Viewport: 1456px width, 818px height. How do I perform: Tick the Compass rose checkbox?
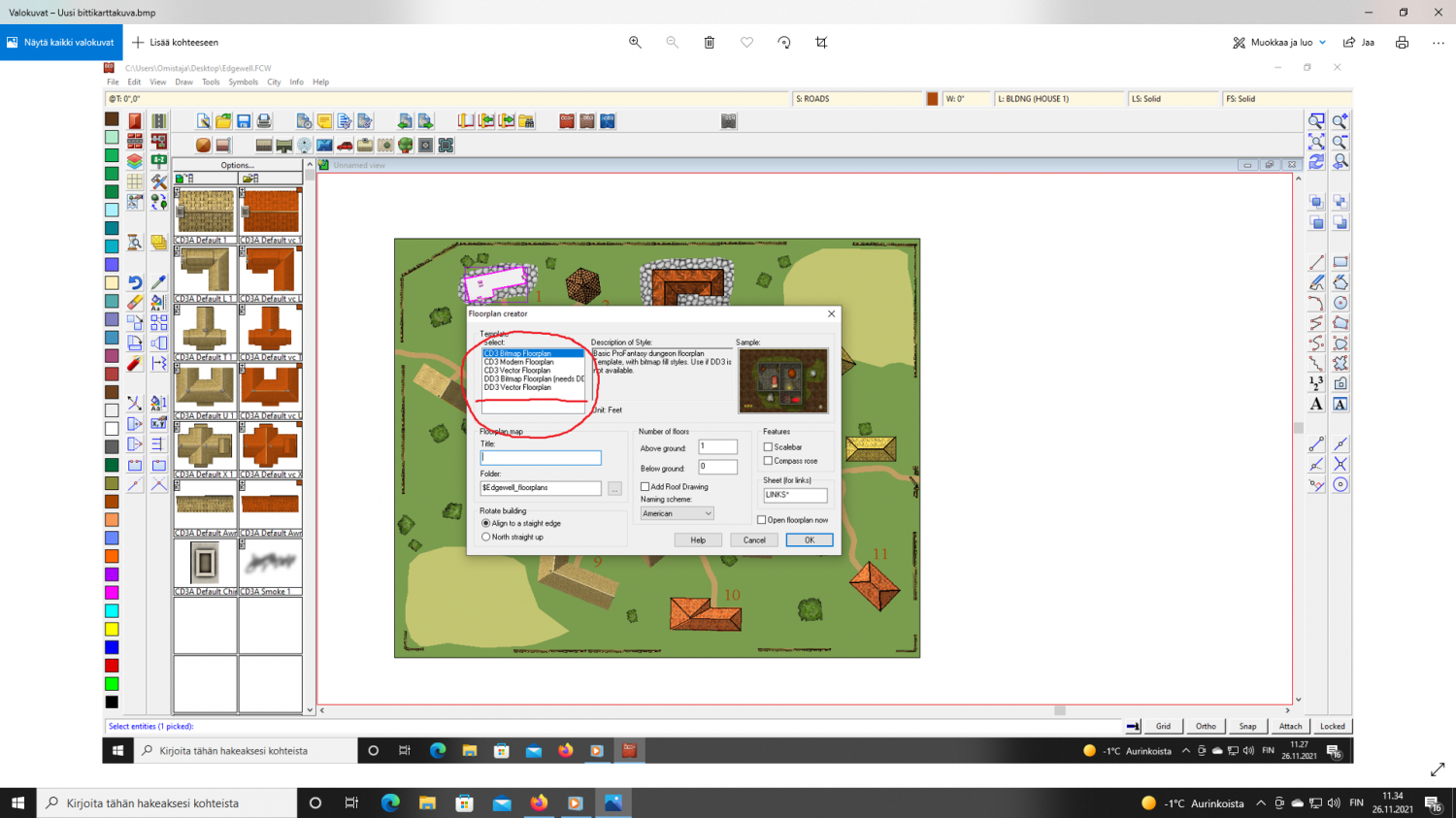pos(768,461)
